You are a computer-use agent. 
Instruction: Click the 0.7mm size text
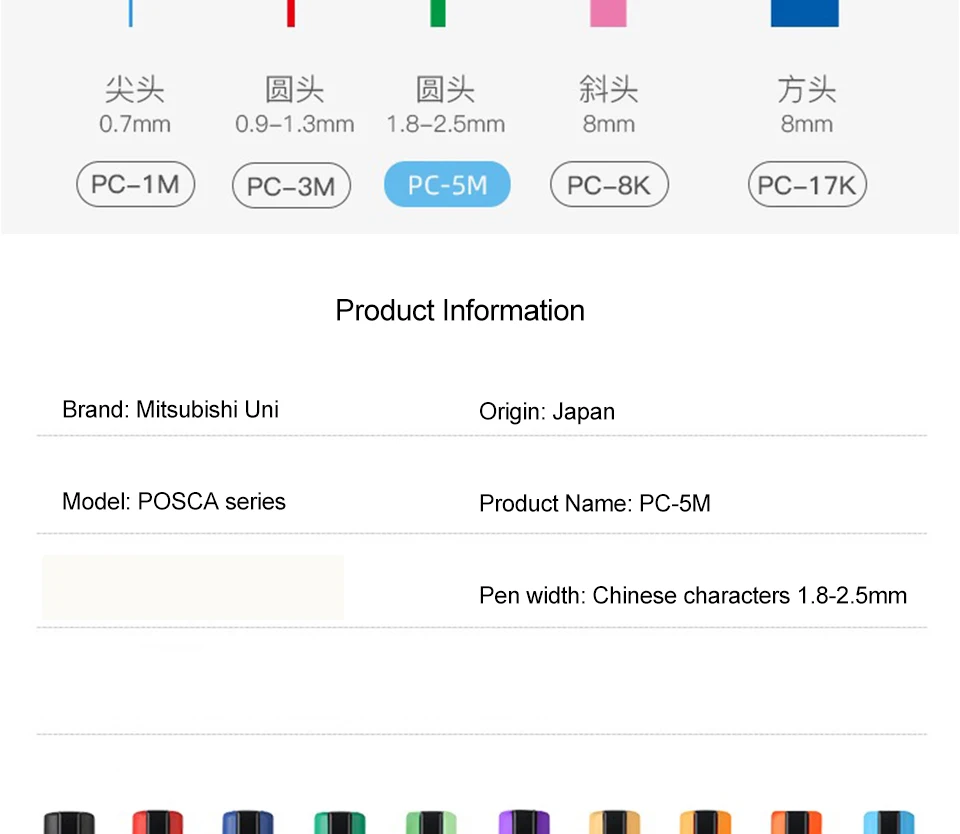pos(135,124)
